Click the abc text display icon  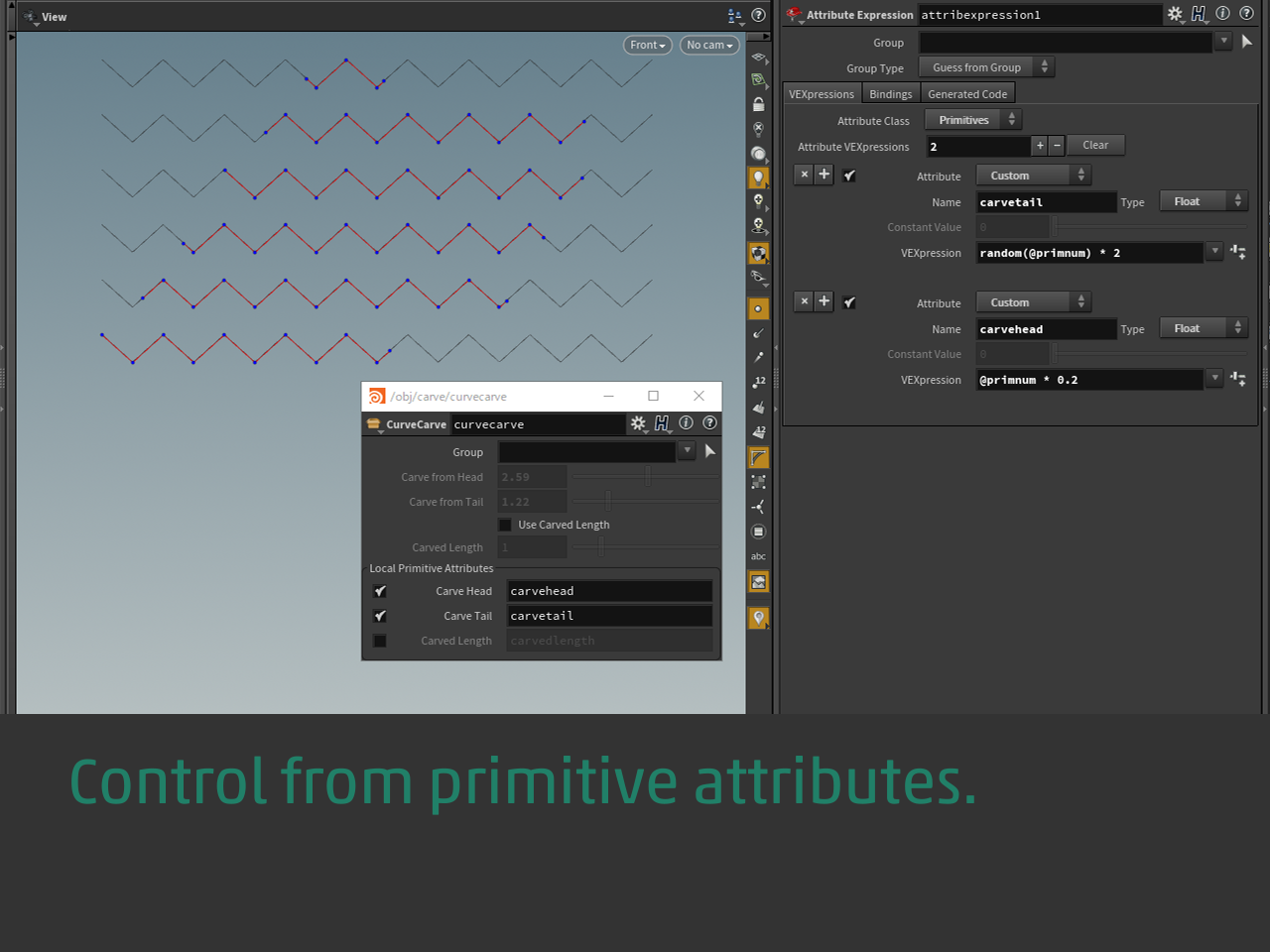click(x=758, y=556)
